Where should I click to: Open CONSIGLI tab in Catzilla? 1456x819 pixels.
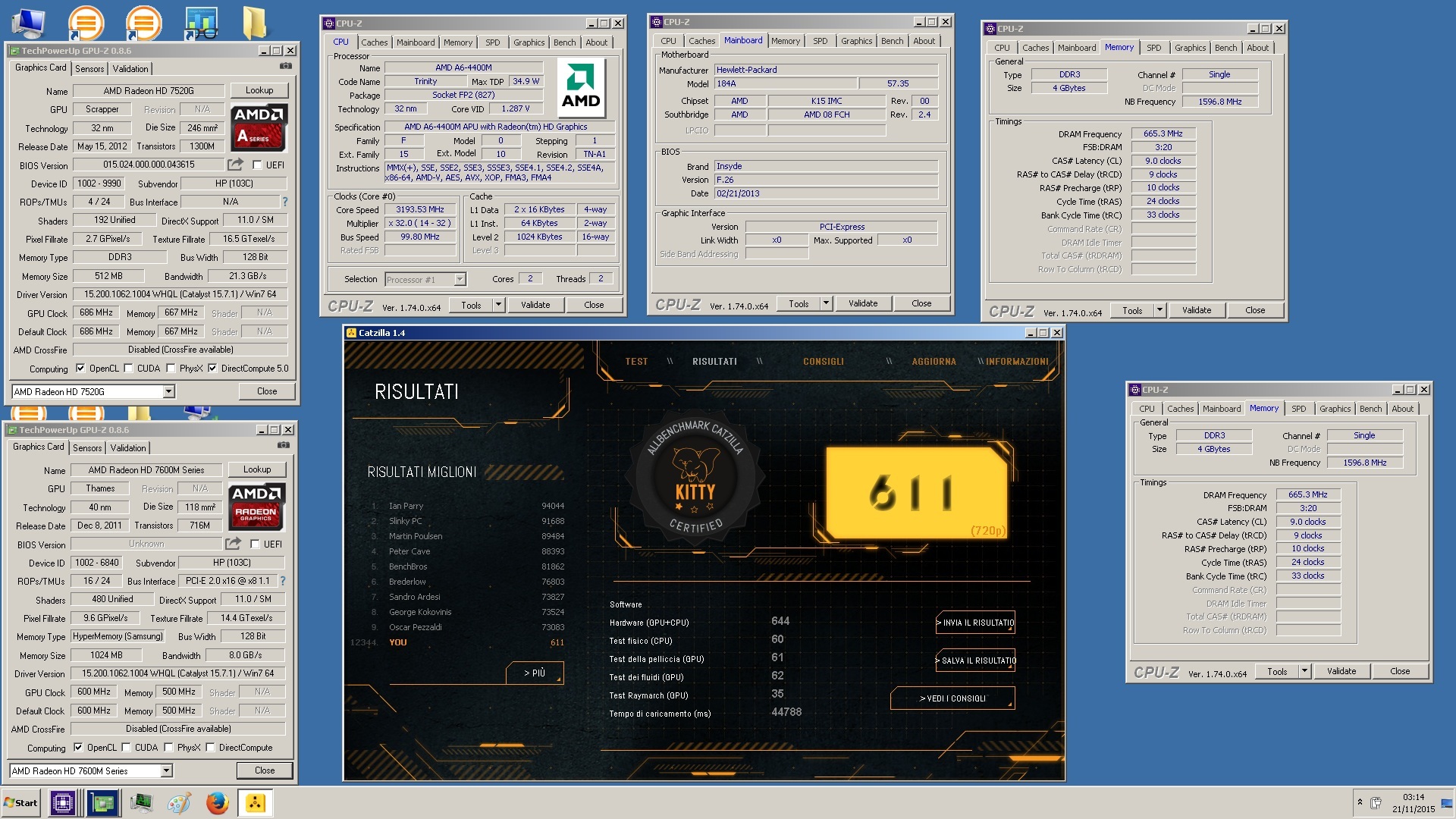(823, 362)
